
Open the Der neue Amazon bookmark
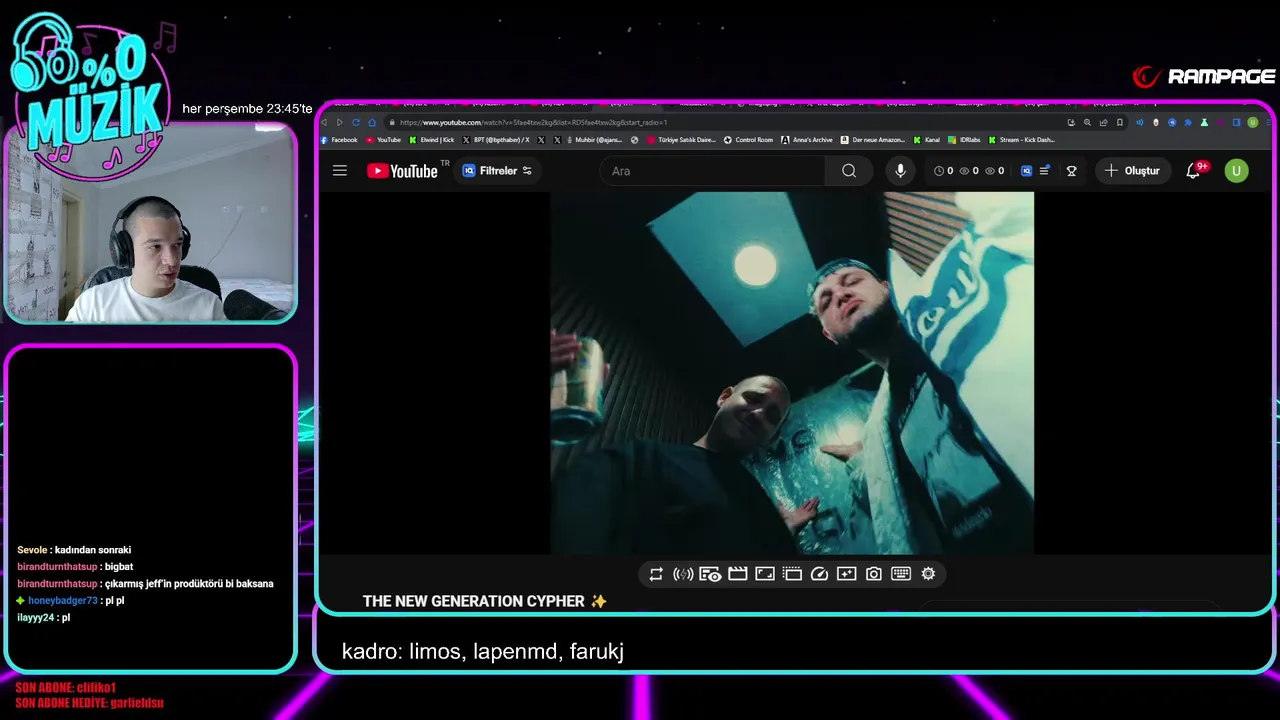click(874, 140)
